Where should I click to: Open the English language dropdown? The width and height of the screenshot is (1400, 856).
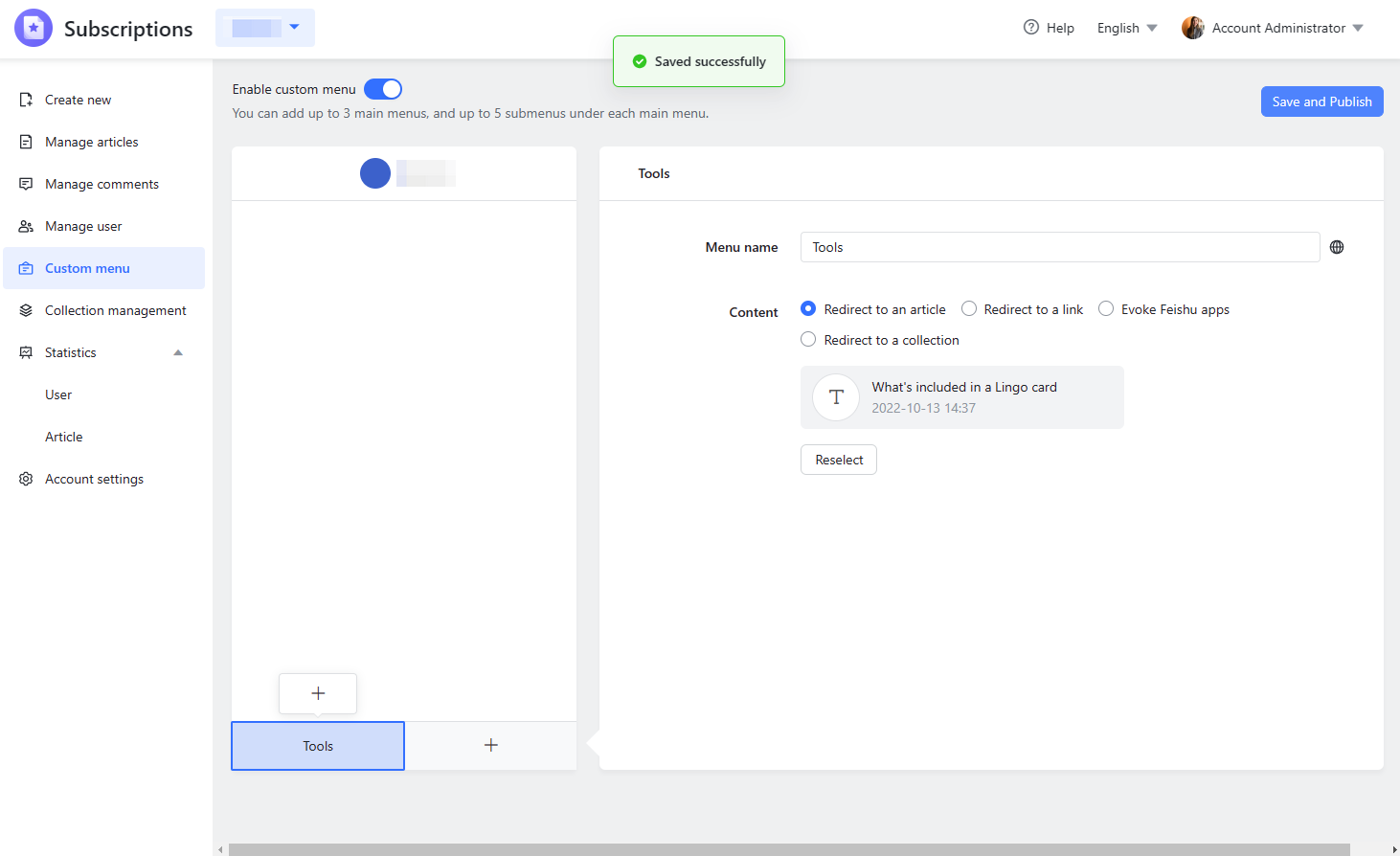coord(1126,28)
